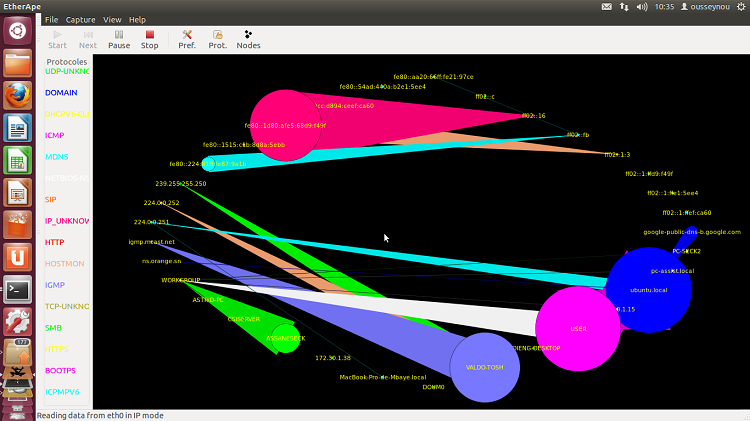The width and height of the screenshot is (750, 421).
Task: Toggle the Prot. protocols window
Action: 217,38
